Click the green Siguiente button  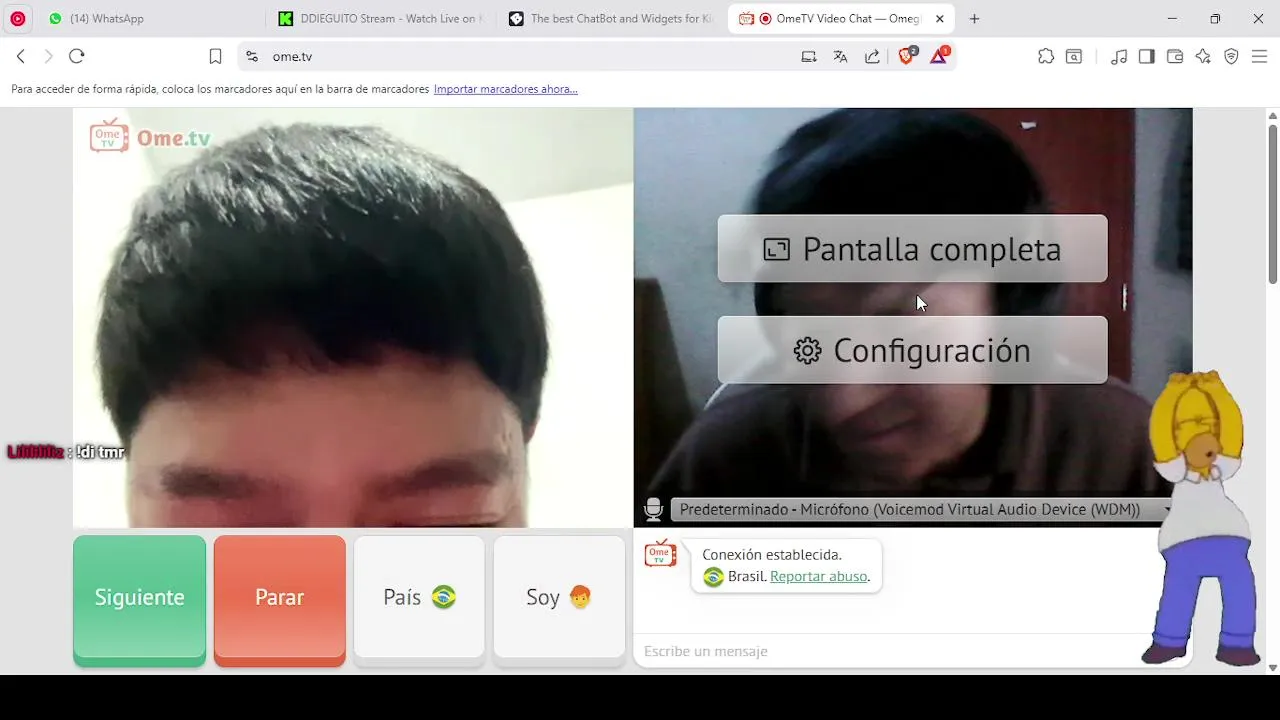tap(139, 599)
